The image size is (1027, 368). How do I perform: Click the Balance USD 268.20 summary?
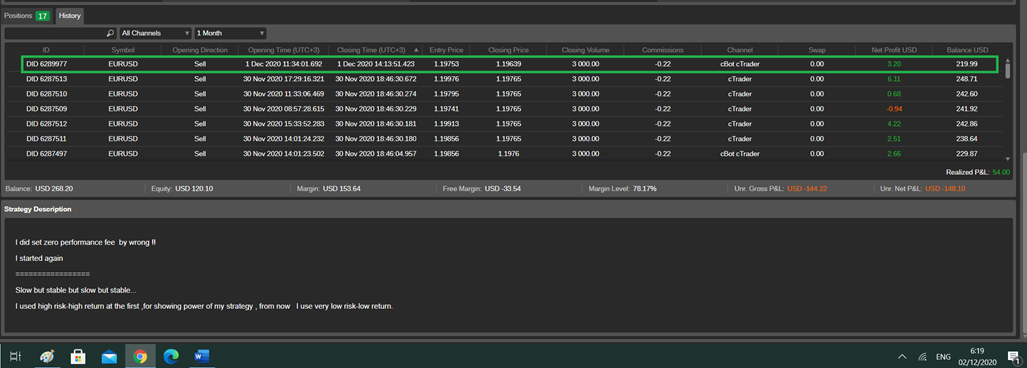(x=39, y=189)
